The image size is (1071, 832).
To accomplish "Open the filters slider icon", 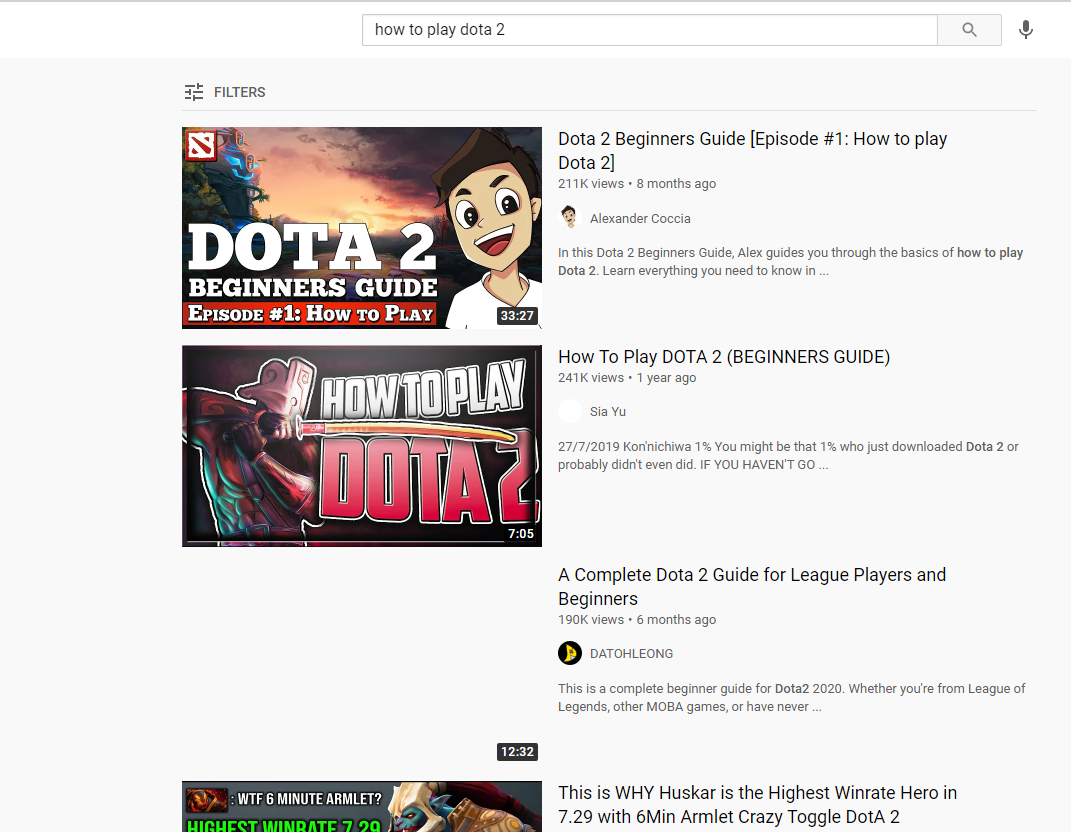I will 194,92.
